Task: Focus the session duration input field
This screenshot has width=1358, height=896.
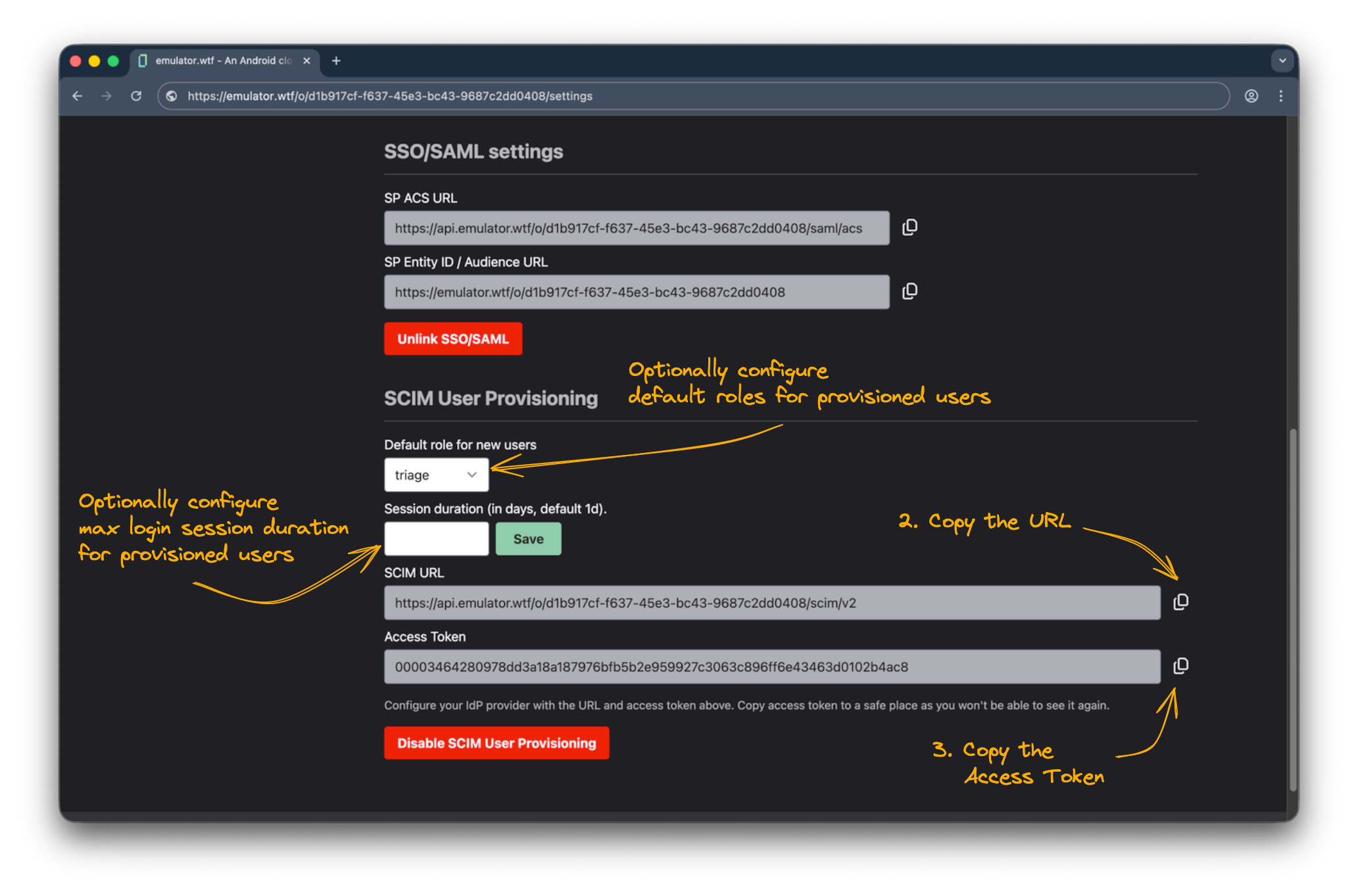Action: coord(436,539)
